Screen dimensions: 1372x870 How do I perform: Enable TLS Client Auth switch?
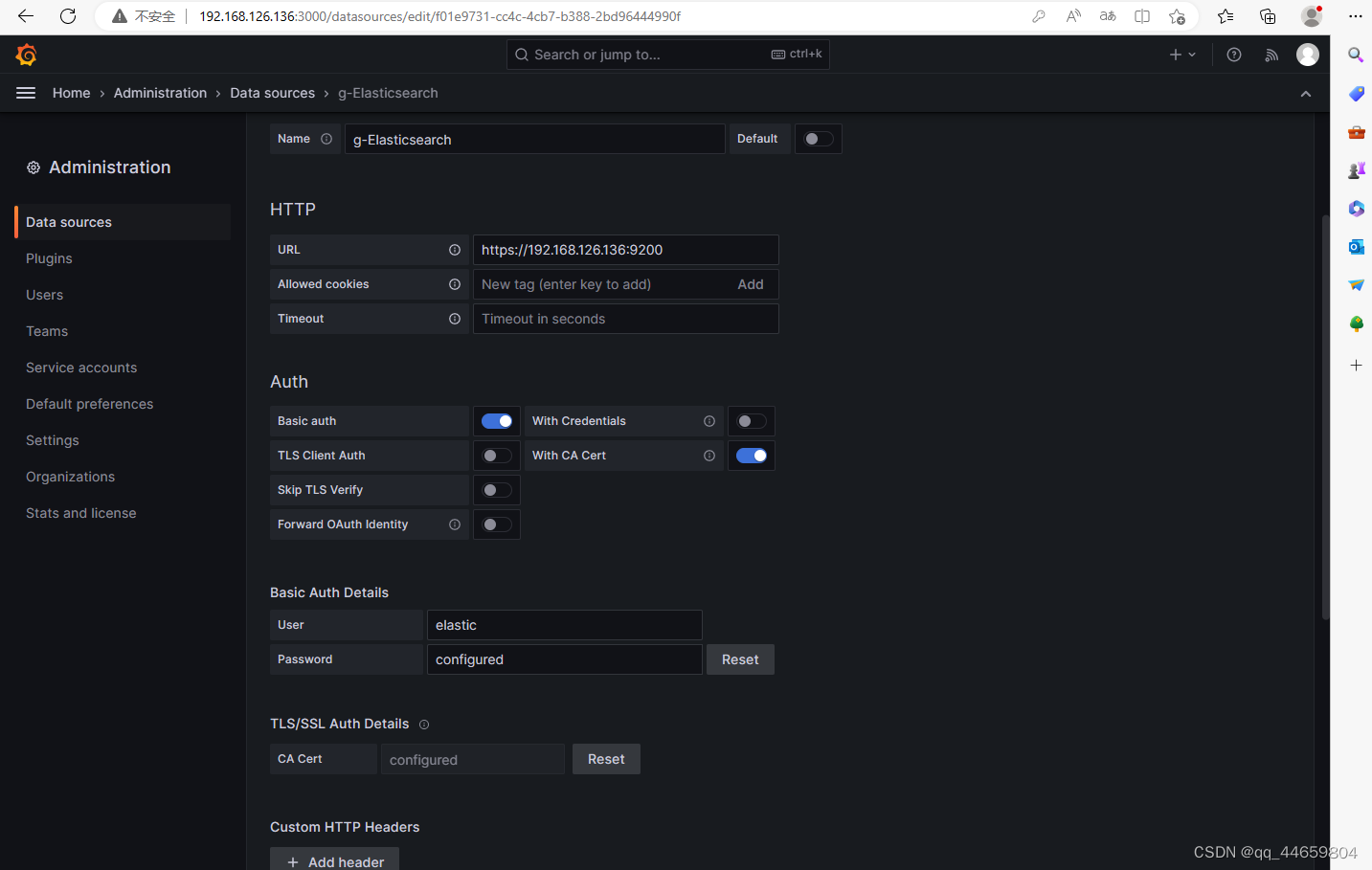[497, 456]
